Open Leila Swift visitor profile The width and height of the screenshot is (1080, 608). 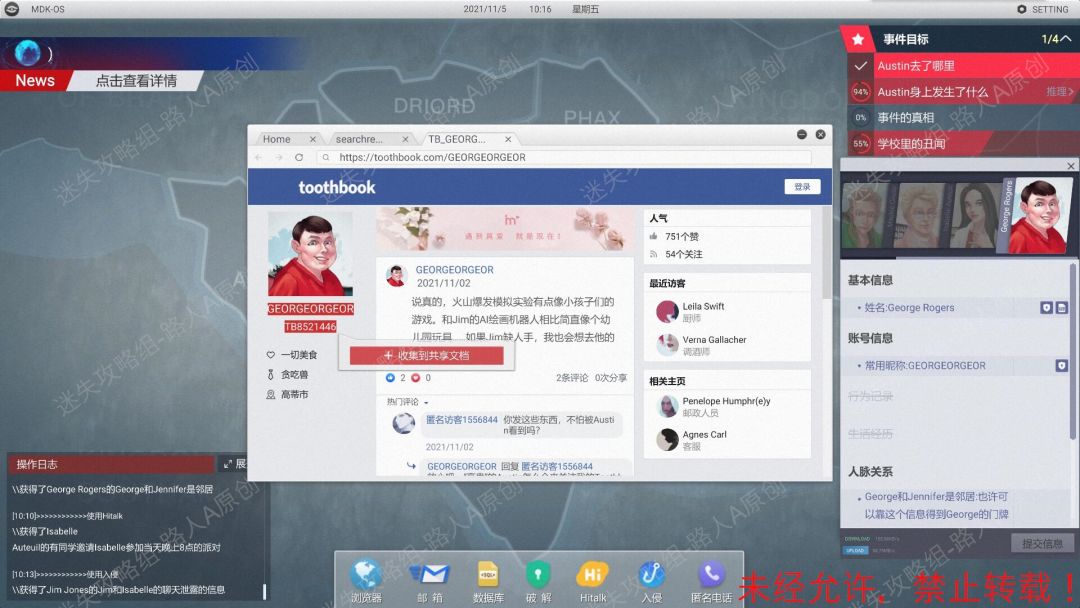tap(703, 306)
